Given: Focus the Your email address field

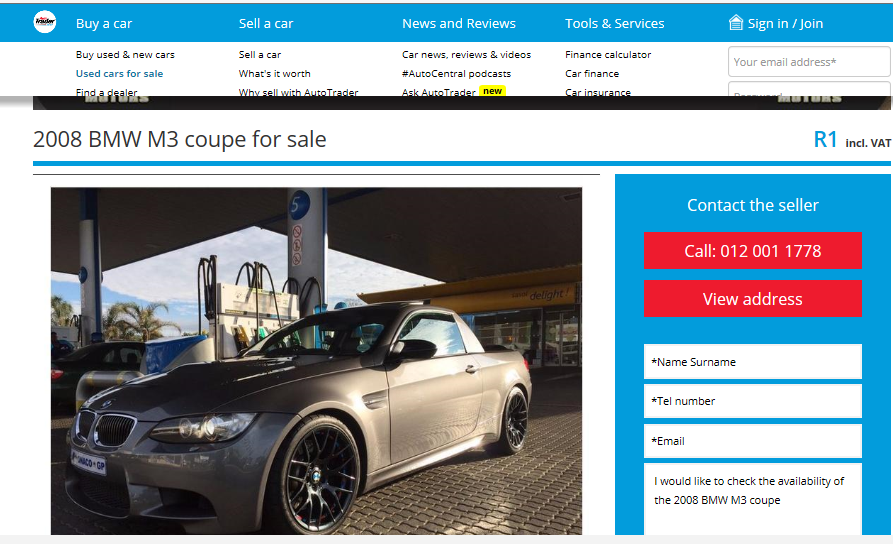Looking at the screenshot, I should click(x=809, y=62).
